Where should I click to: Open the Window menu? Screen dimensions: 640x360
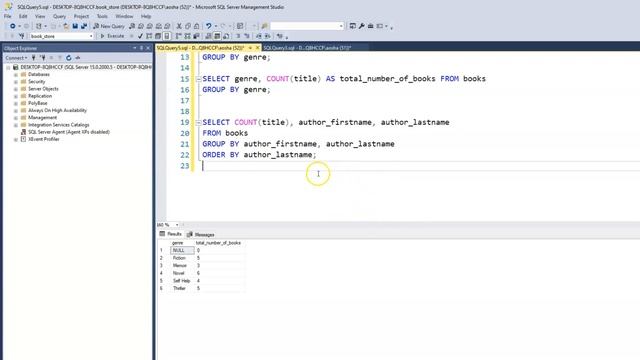point(124,16)
